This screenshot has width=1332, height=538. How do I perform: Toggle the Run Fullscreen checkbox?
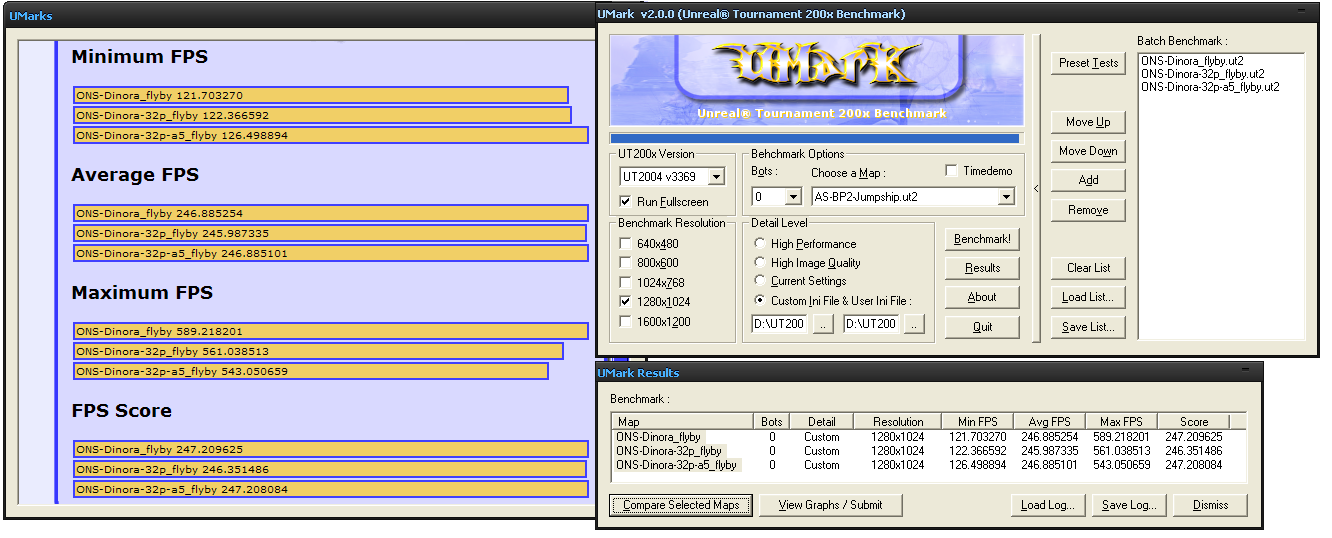[625, 202]
